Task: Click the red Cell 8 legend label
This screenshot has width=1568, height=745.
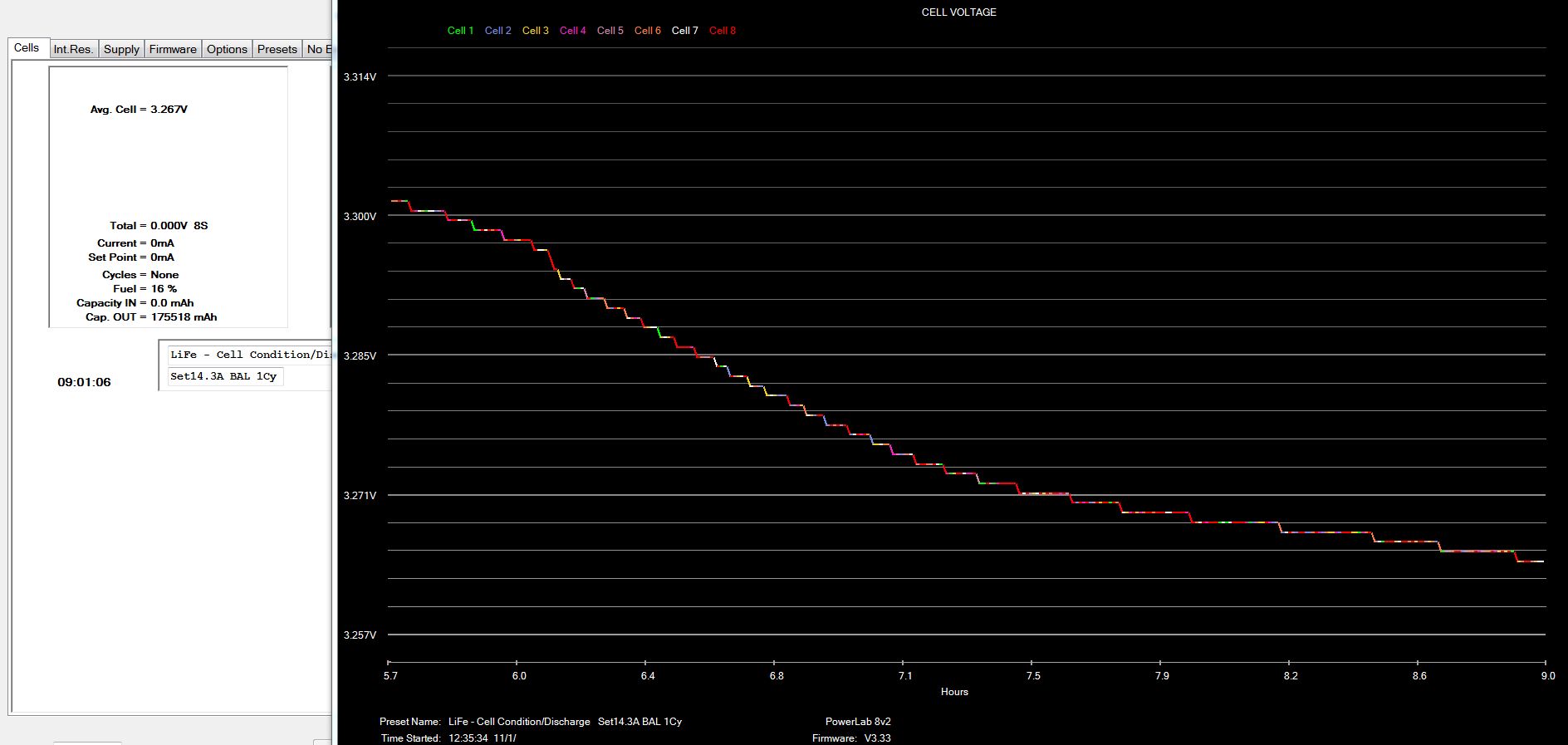Action: pos(722,31)
